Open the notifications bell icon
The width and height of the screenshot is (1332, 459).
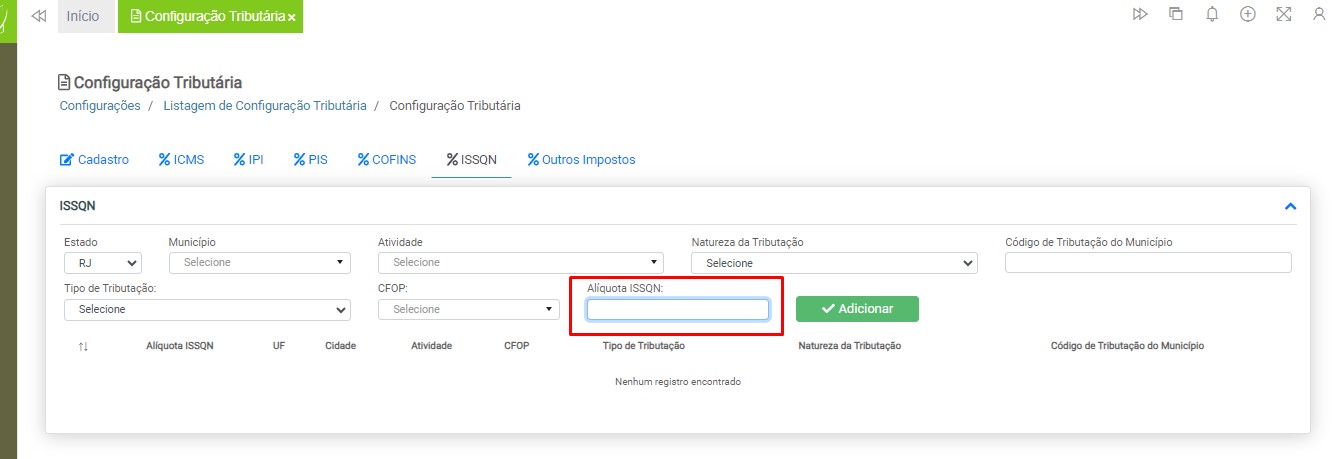click(x=1212, y=14)
